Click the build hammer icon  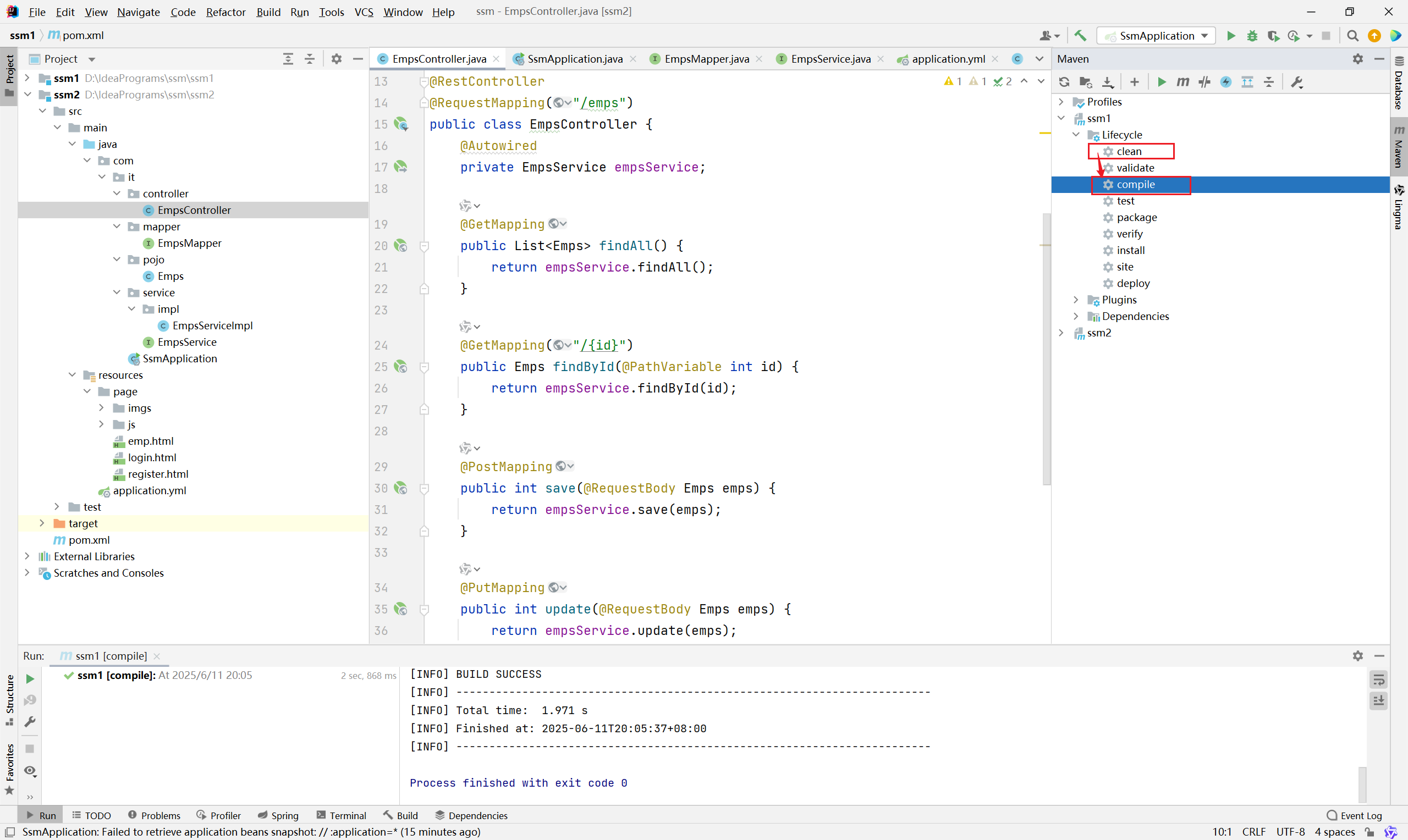(x=1080, y=36)
